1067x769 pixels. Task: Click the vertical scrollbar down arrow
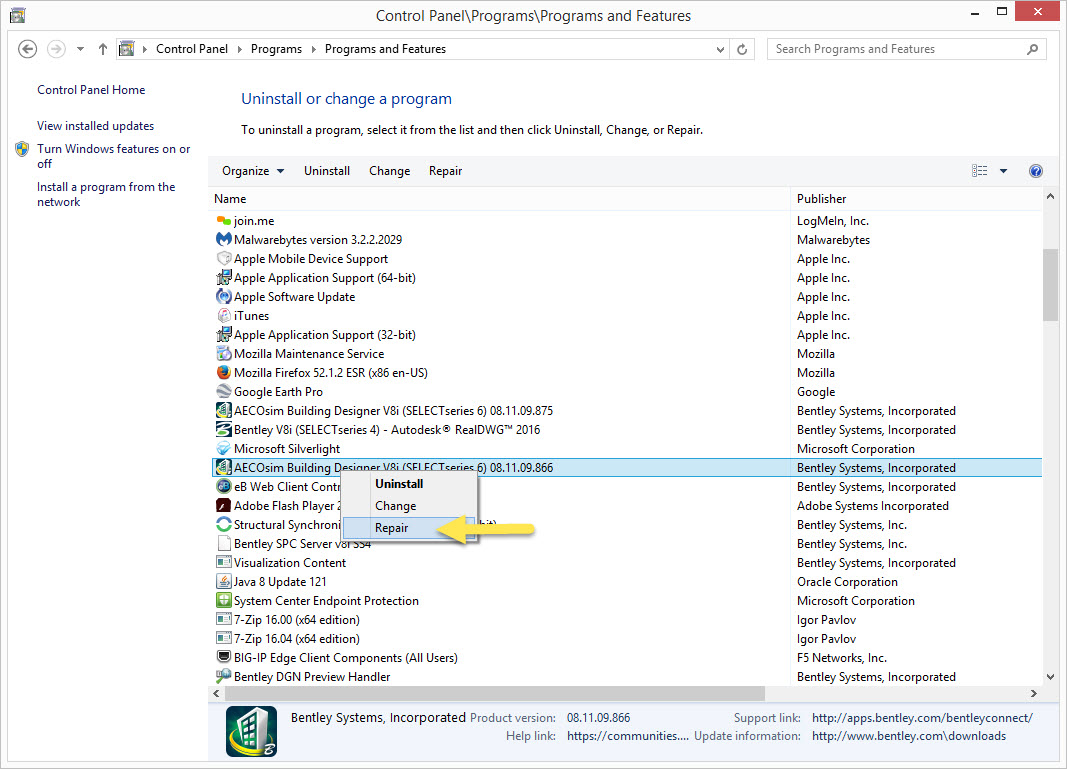tap(1049, 677)
